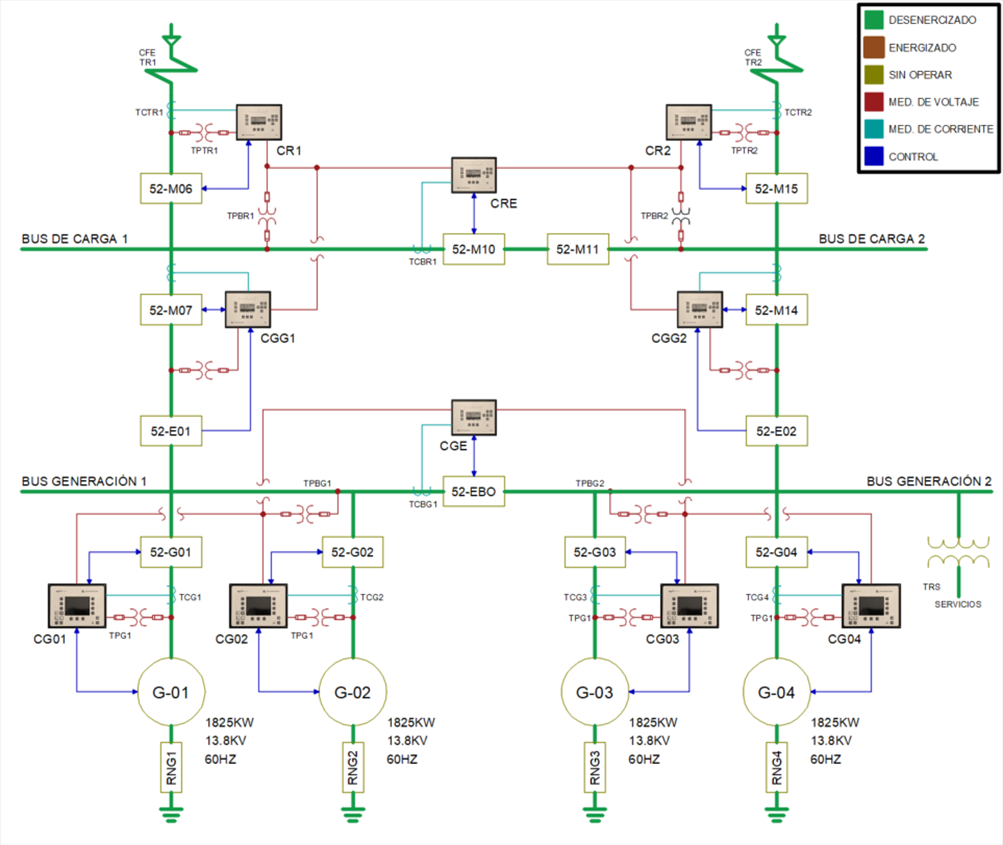Select generator G-03 circle symbol
This screenshot has height=845, width=1003.
click(x=595, y=692)
